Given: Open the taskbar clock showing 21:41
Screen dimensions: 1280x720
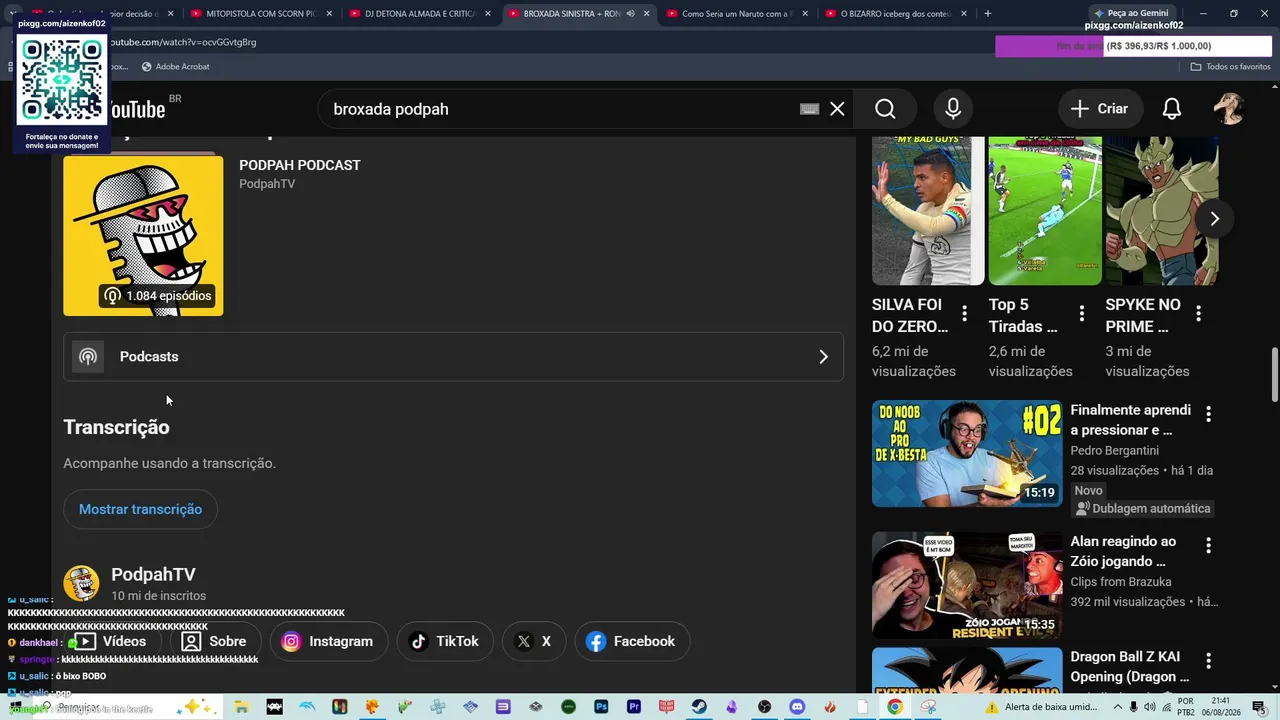Looking at the screenshot, I should [1221, 707].
